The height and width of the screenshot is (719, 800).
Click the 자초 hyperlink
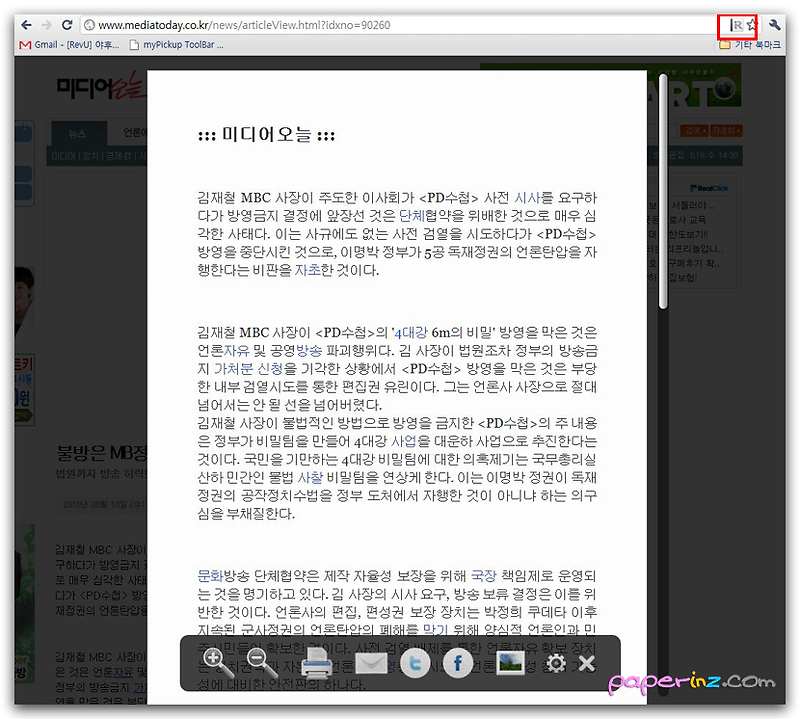pos(308,270)
